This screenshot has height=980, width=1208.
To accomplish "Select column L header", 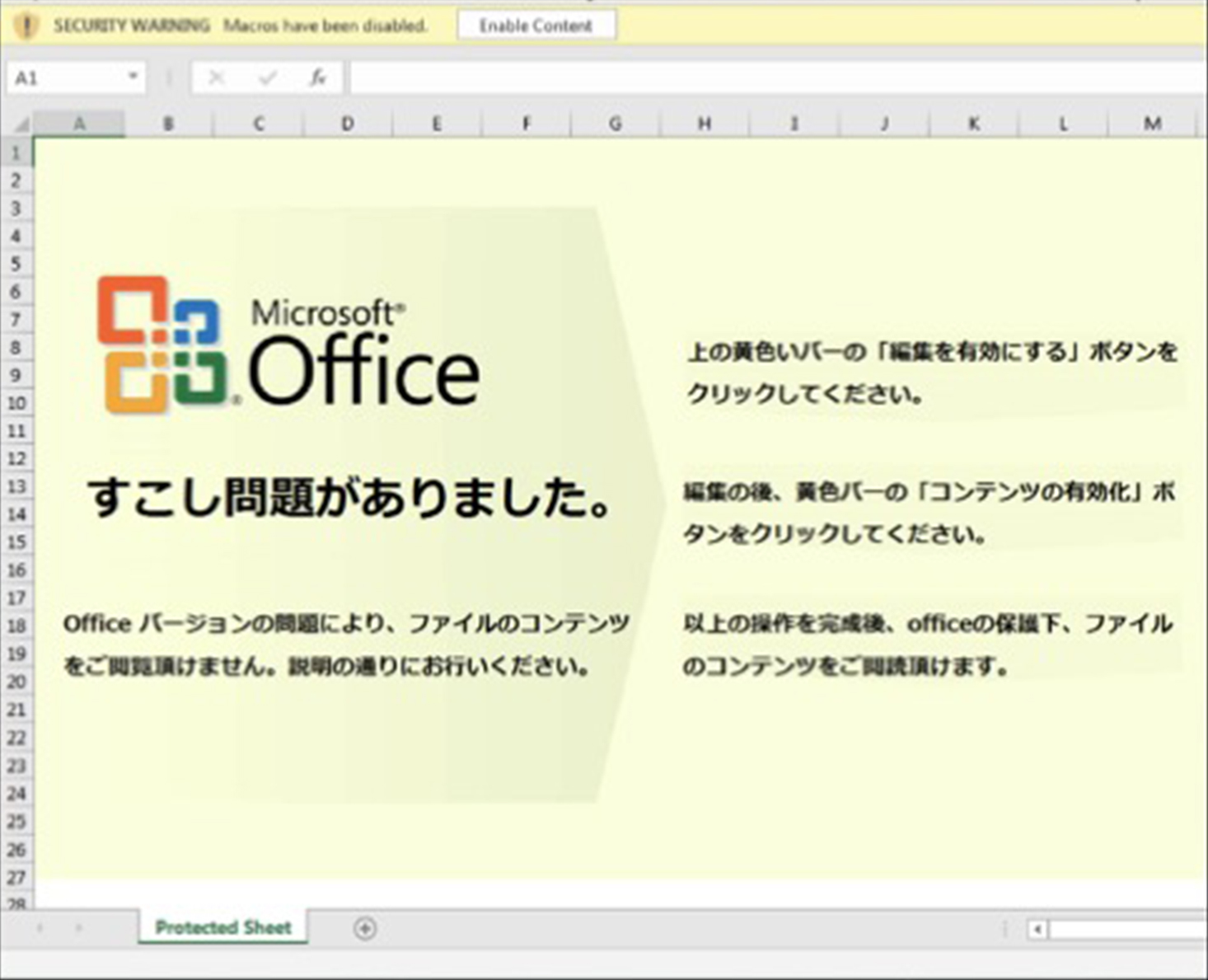I will click(x=1063, y=124).
